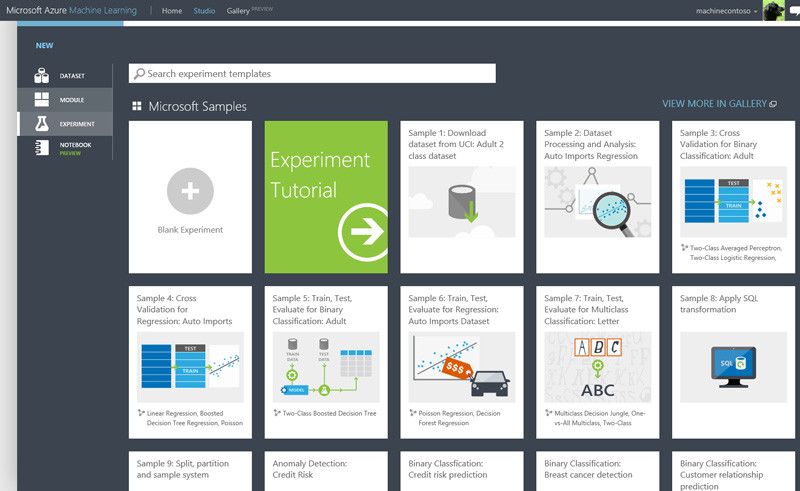Click the algorithm icon under Sample 4

141,413
